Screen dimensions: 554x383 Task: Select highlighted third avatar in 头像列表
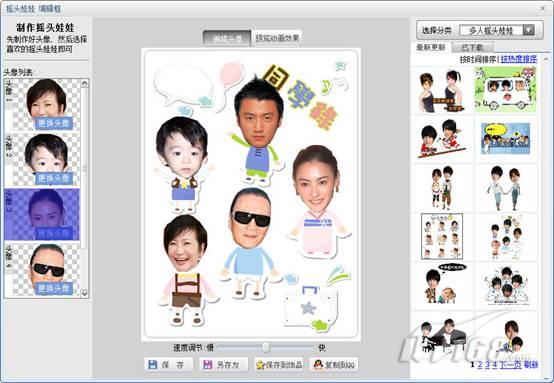(x=42, y=214)
